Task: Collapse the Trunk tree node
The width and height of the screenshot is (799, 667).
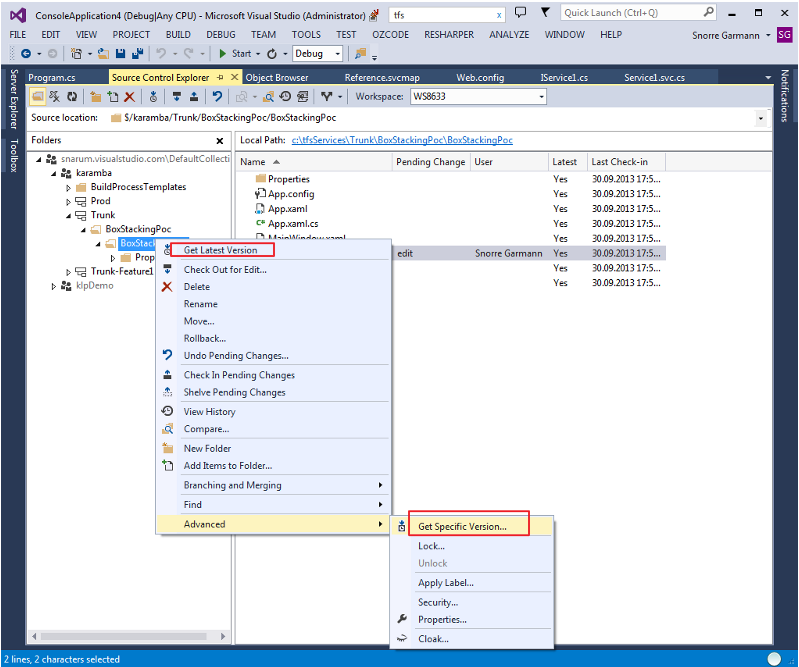Action: coord(68,216)
